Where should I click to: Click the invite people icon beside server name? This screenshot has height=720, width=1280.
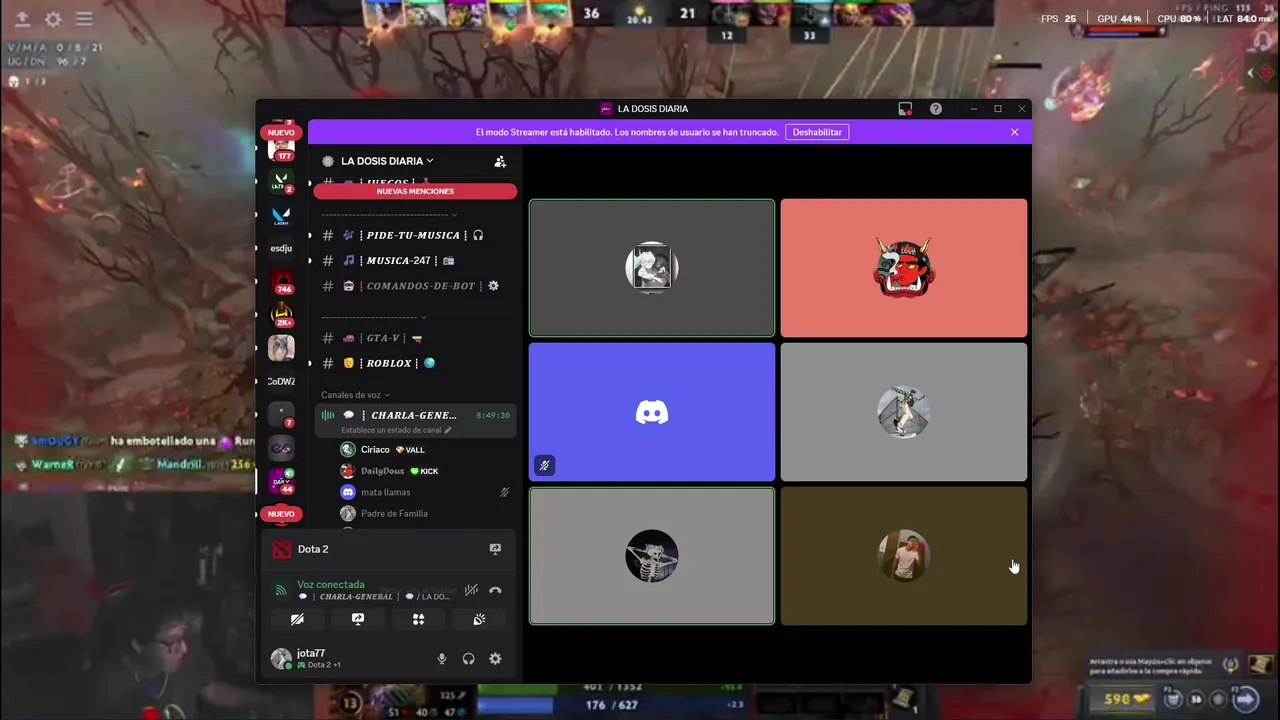click(500, 161)
